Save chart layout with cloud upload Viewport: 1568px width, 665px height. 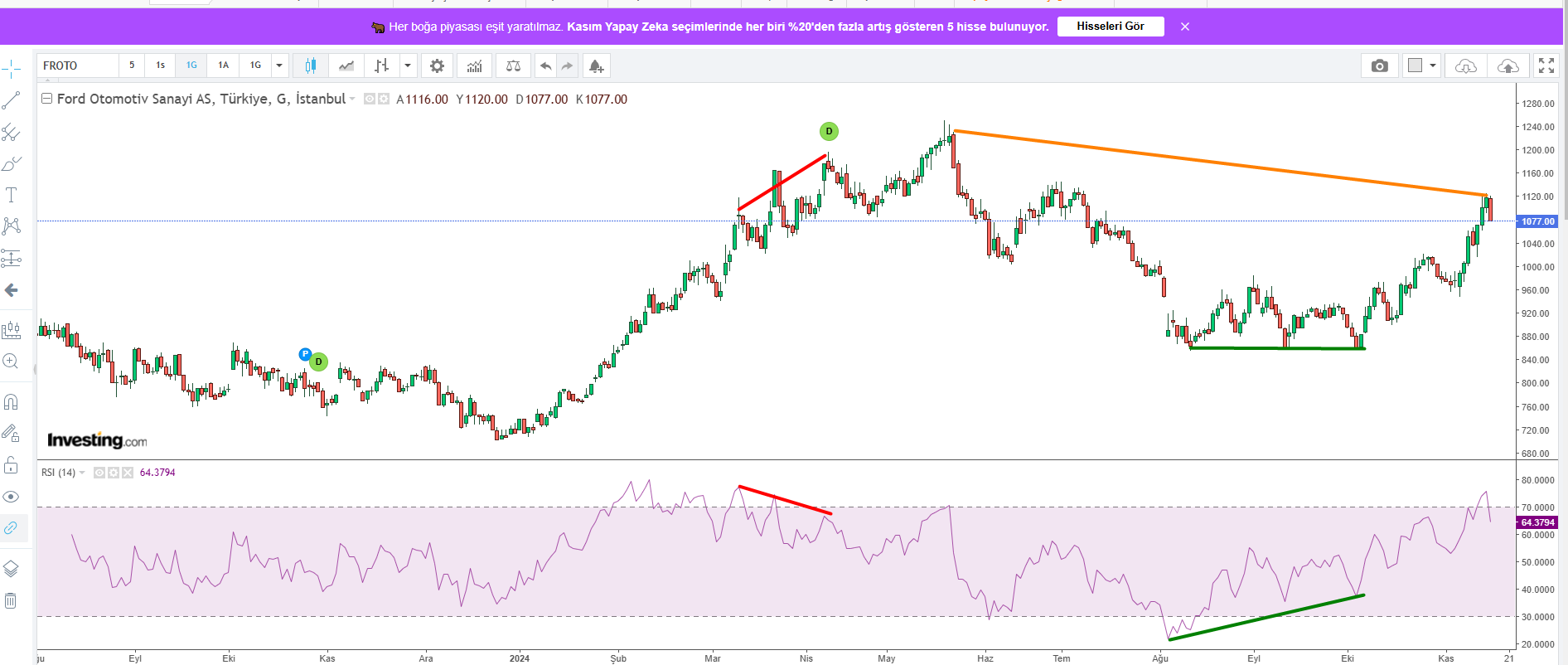click(x=1508, y=66)
